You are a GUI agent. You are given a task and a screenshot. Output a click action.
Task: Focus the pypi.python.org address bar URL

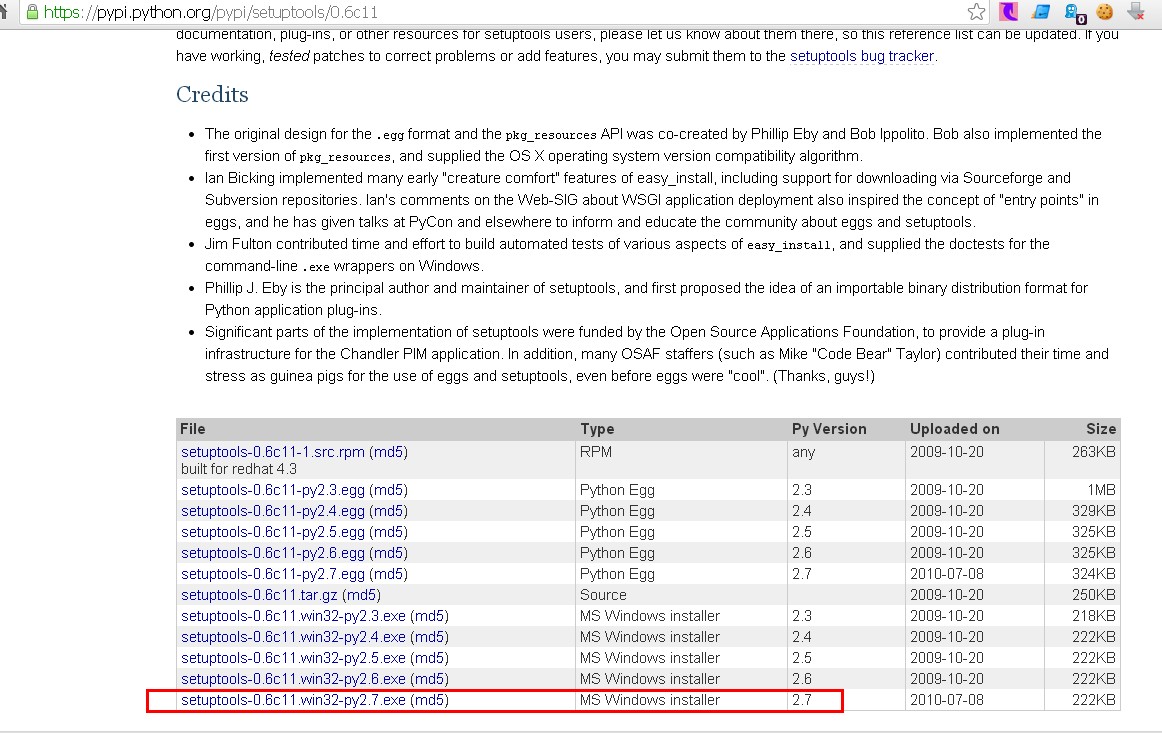click(x=210, y=13)
